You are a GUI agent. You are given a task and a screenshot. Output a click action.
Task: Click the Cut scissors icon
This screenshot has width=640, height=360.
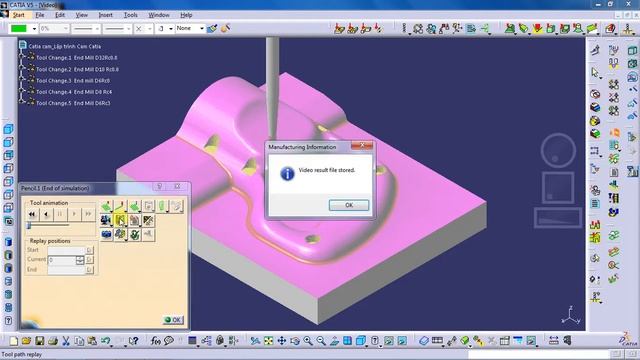coord(66,341)
